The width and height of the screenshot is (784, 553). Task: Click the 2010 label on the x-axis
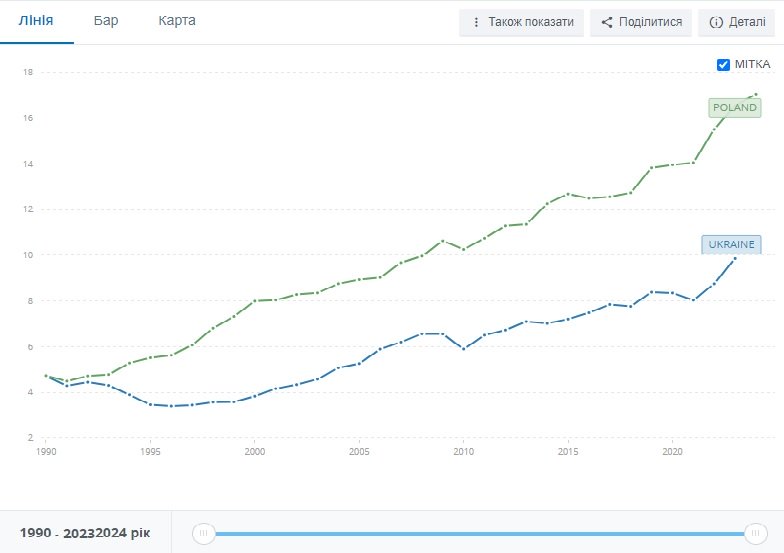464,452
